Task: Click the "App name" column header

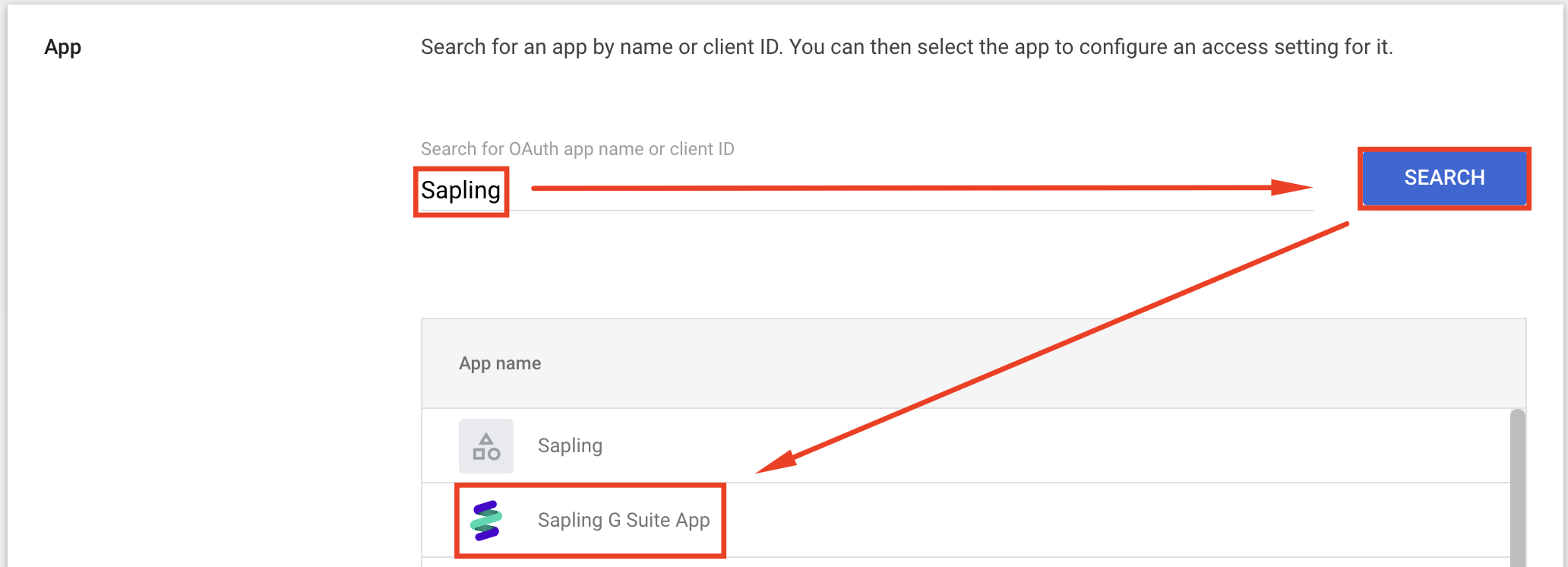Action: tap(500, 363)
